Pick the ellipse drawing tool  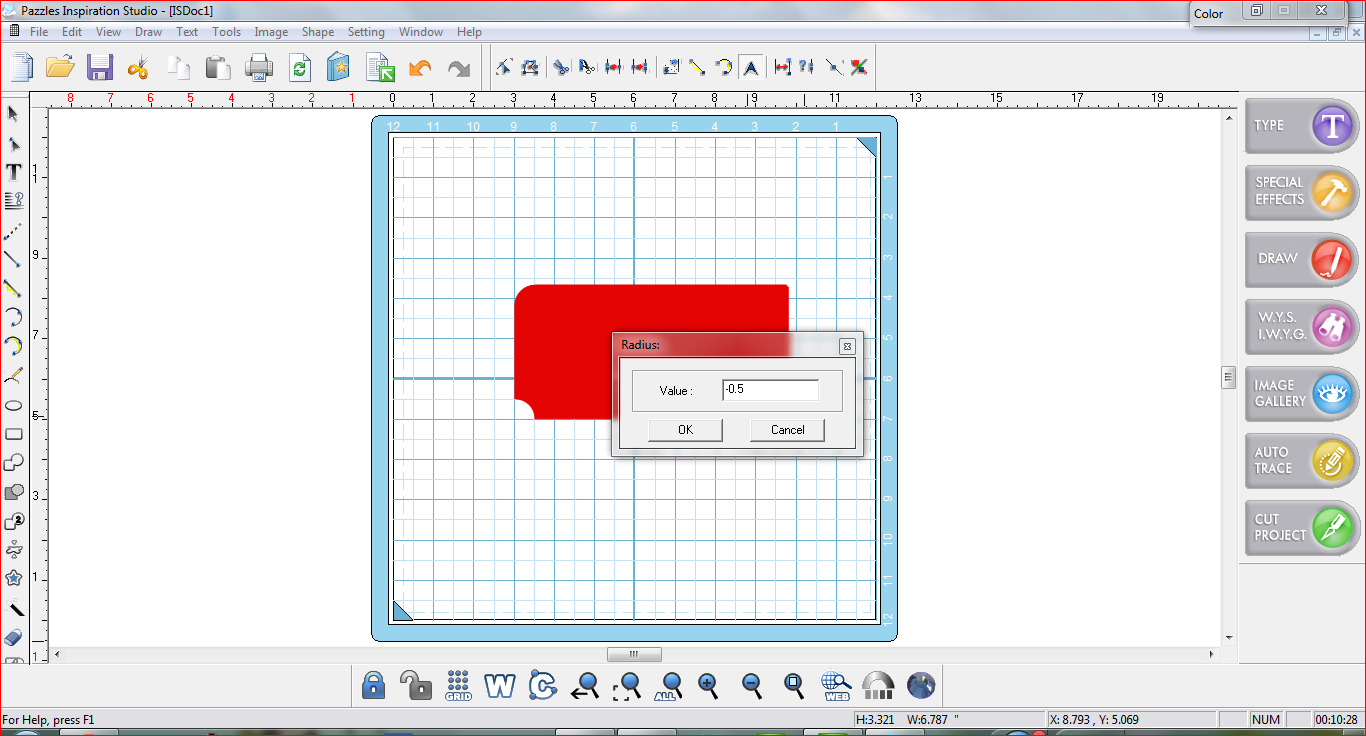(x=14, y=405)
